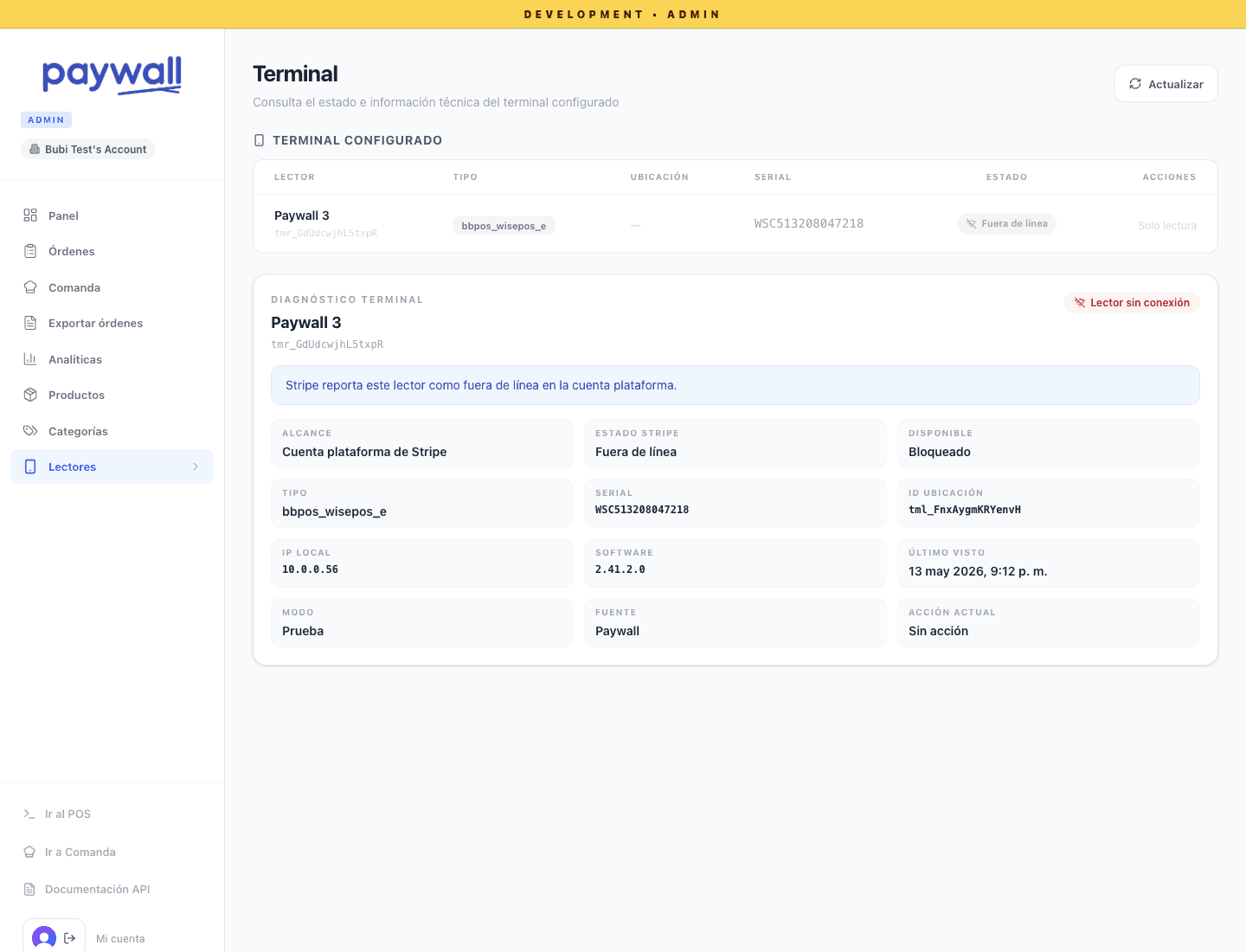Image resolution: width=1246 pixels, height=952 pixels.
Task: Click the bbpos_wisepos_e value in the diagnostic Tipo card
Action: click(x=334, y=511)
